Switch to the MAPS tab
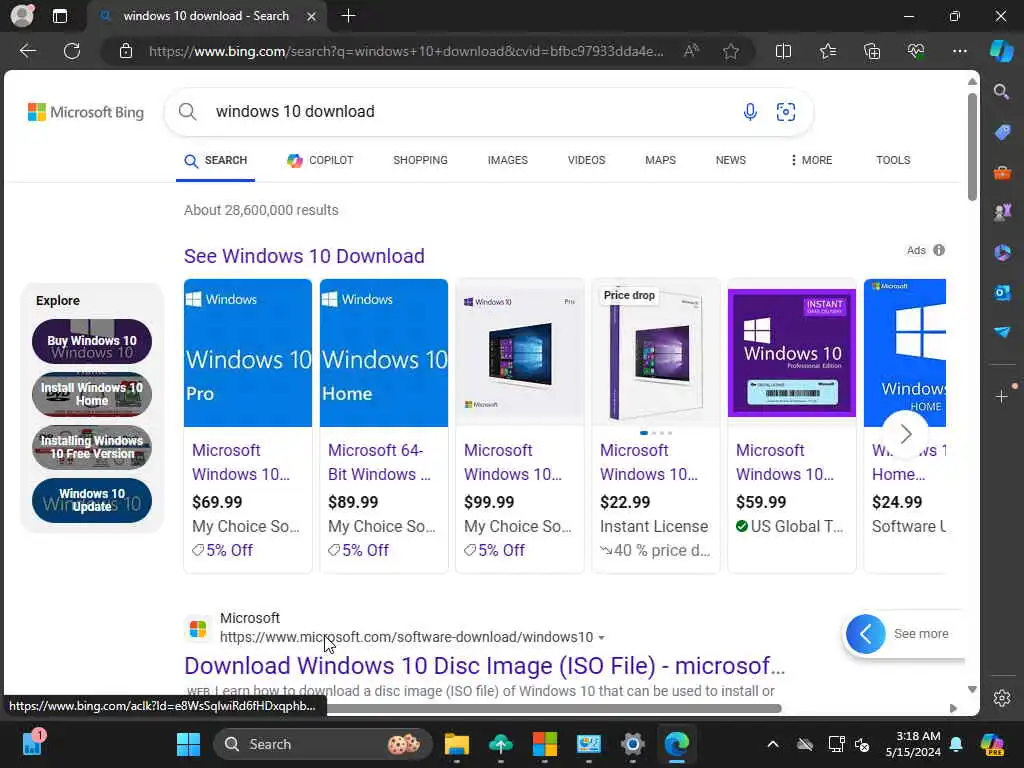This screenshot has width=1024, height=768. (660, 160)
